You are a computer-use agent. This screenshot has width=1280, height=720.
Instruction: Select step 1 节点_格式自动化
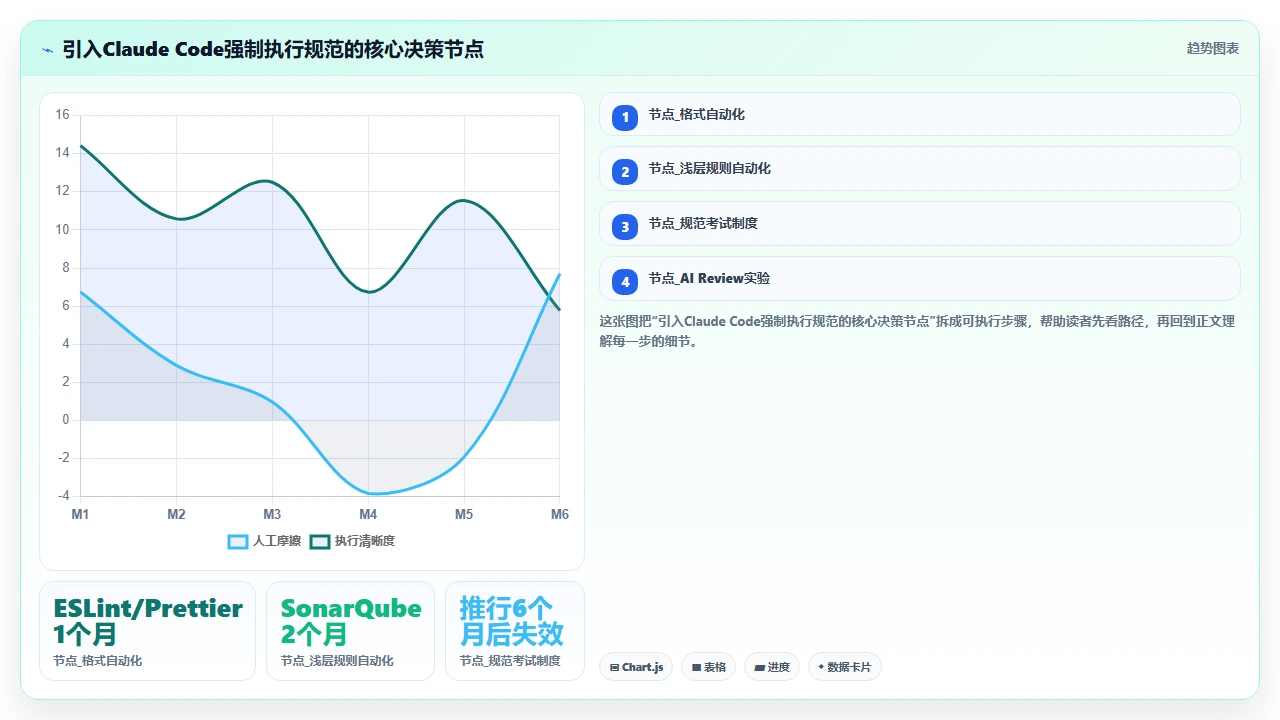(919, 114)
